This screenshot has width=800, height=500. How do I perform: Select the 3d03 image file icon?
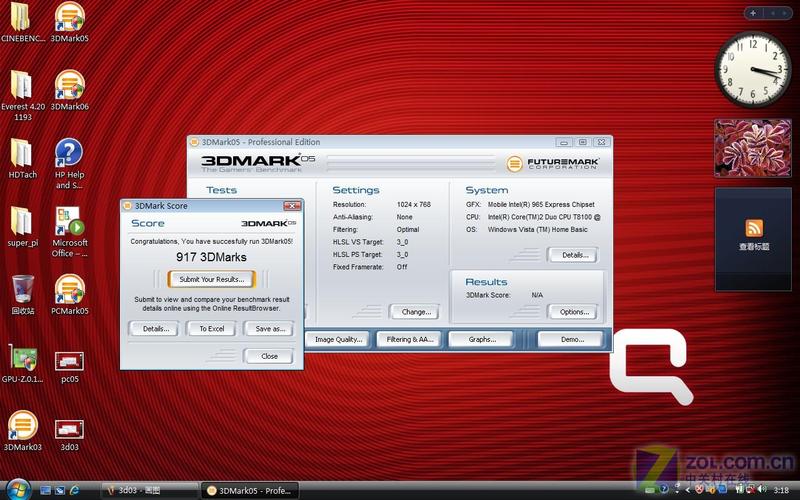coord(69,429)
